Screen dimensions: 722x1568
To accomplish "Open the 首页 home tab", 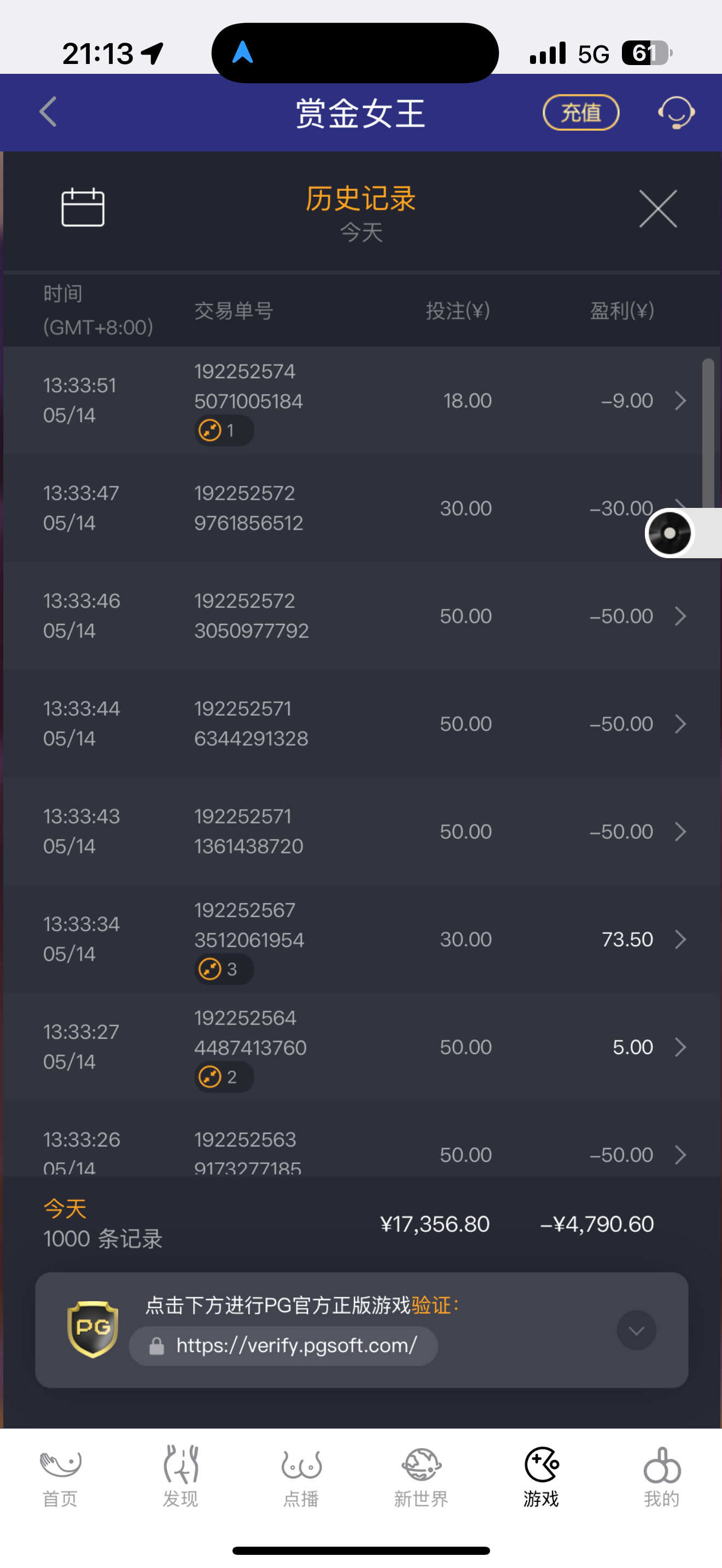I will (60, 1476).
